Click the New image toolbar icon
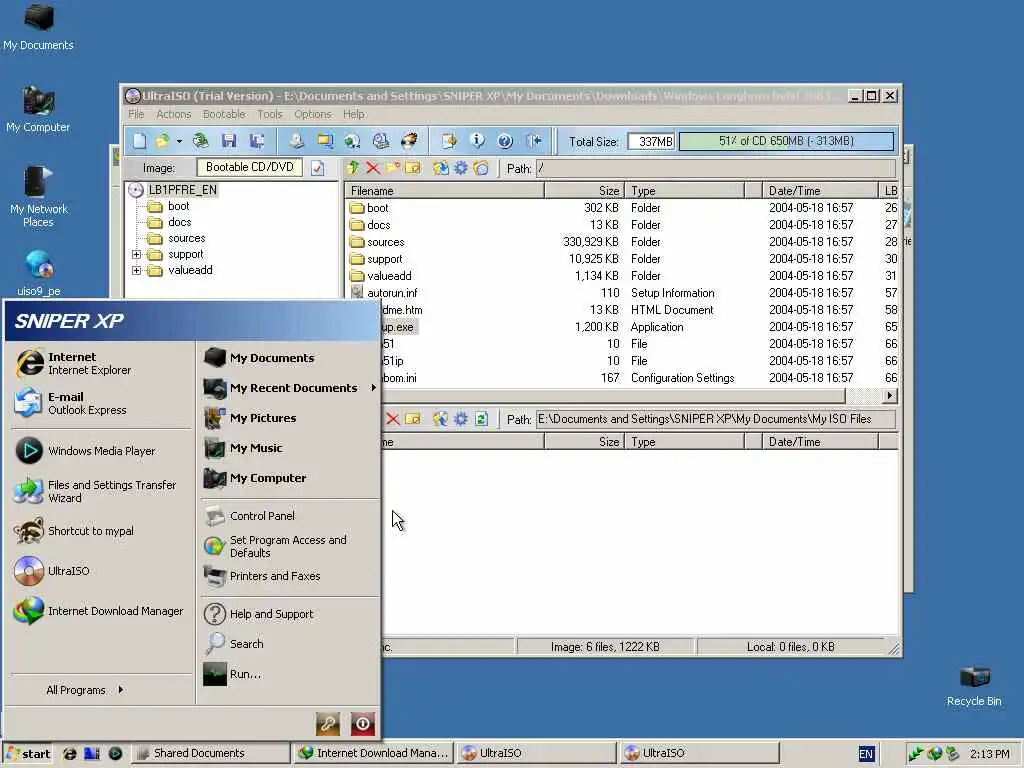This screenshot has width=1024, height=768. point(140,141)
